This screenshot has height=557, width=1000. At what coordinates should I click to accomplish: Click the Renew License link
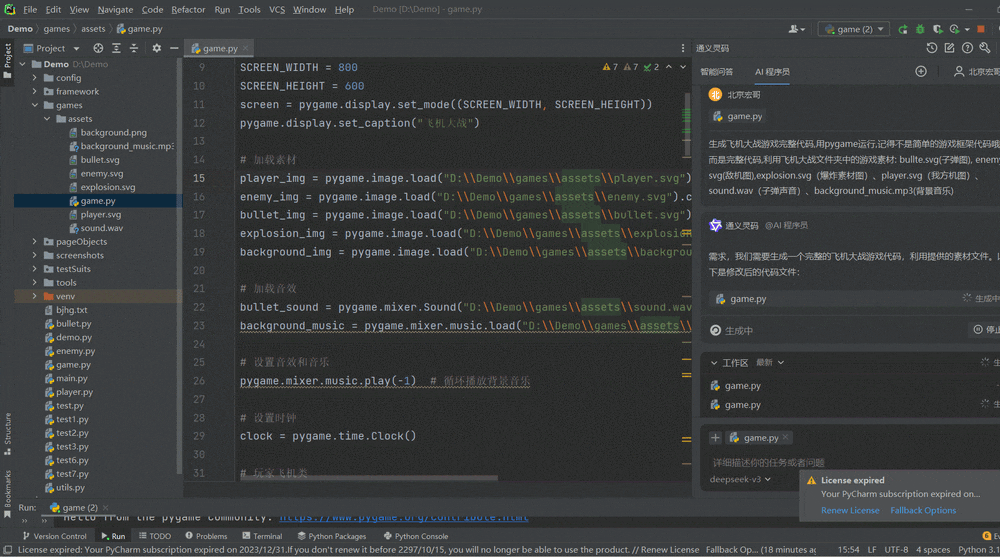[x=850, y=510]
